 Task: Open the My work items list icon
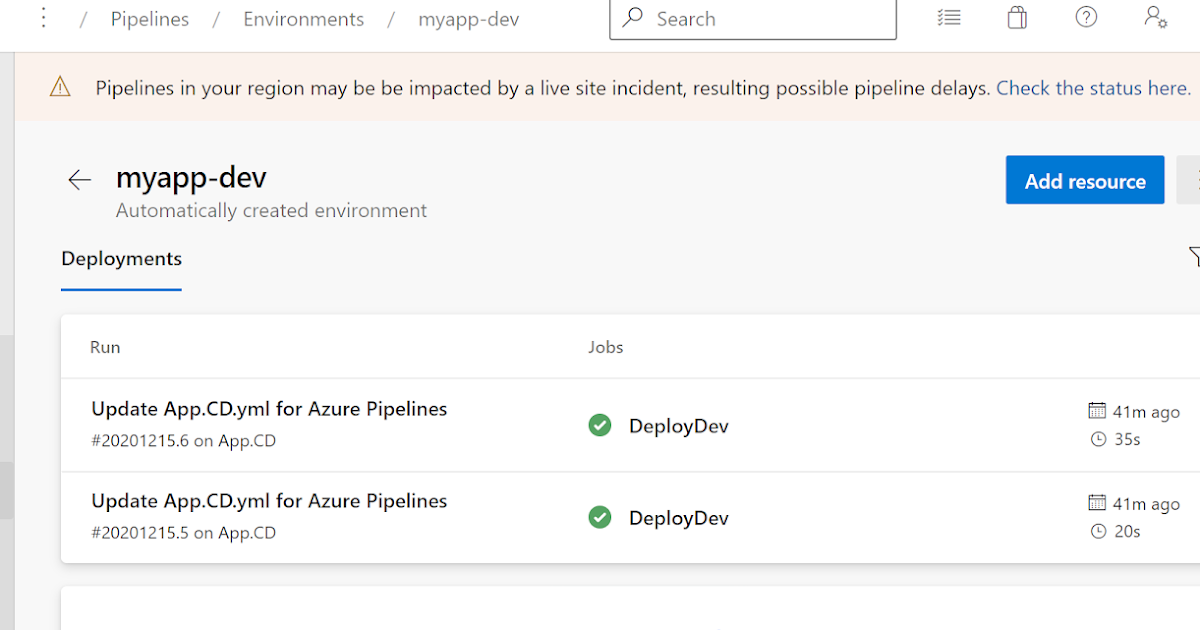coord(949,17)
